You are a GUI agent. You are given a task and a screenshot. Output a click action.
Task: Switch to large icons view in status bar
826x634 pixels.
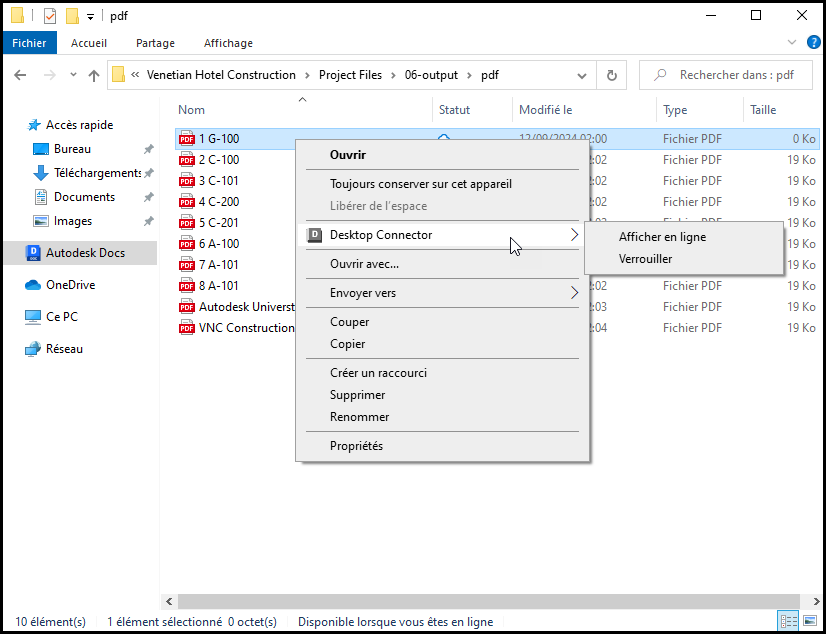click(x=810, y=621)
